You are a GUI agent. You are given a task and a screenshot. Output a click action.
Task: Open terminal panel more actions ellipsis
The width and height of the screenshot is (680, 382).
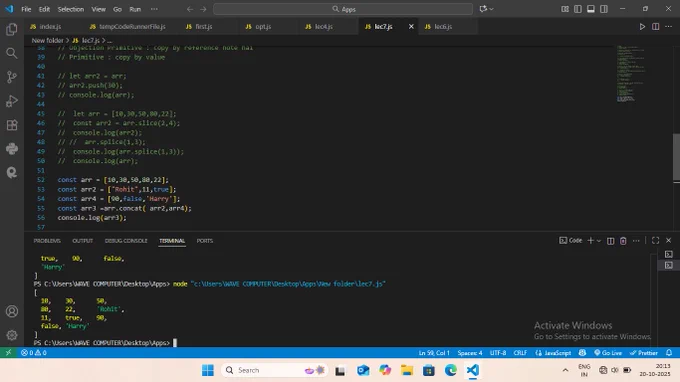tap(636, 241)
